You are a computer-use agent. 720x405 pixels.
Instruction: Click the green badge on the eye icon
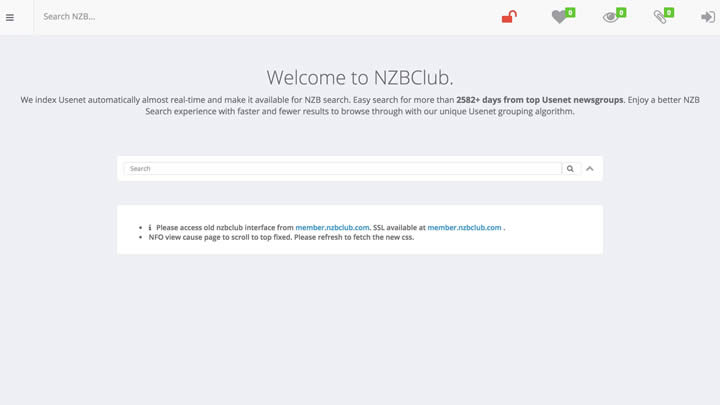[621, 12]
